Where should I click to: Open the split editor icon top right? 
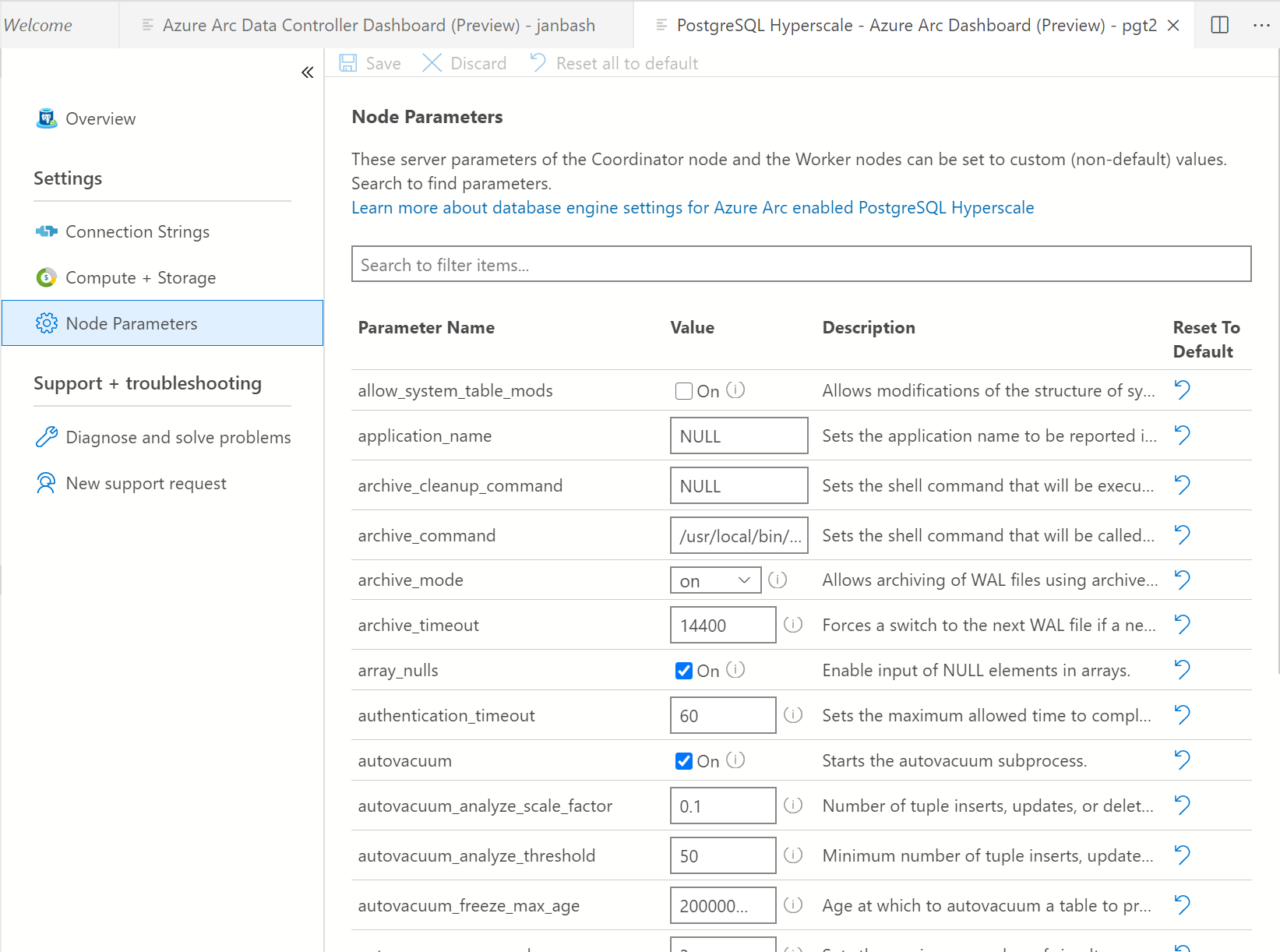[x=1219, y=24]
